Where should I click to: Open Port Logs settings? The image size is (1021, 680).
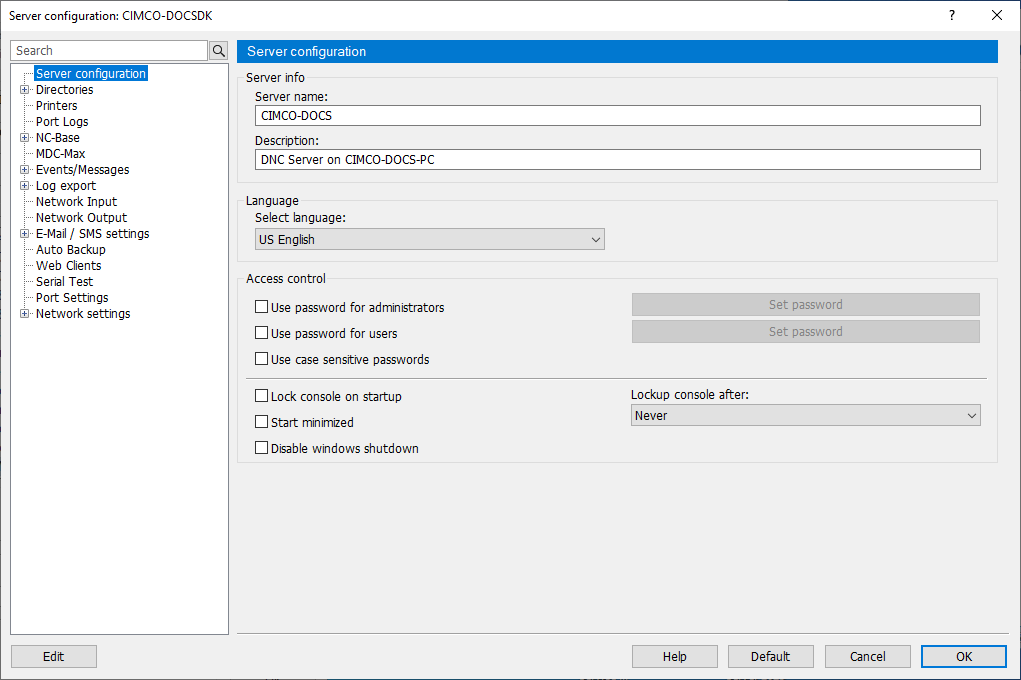(62, 122)
